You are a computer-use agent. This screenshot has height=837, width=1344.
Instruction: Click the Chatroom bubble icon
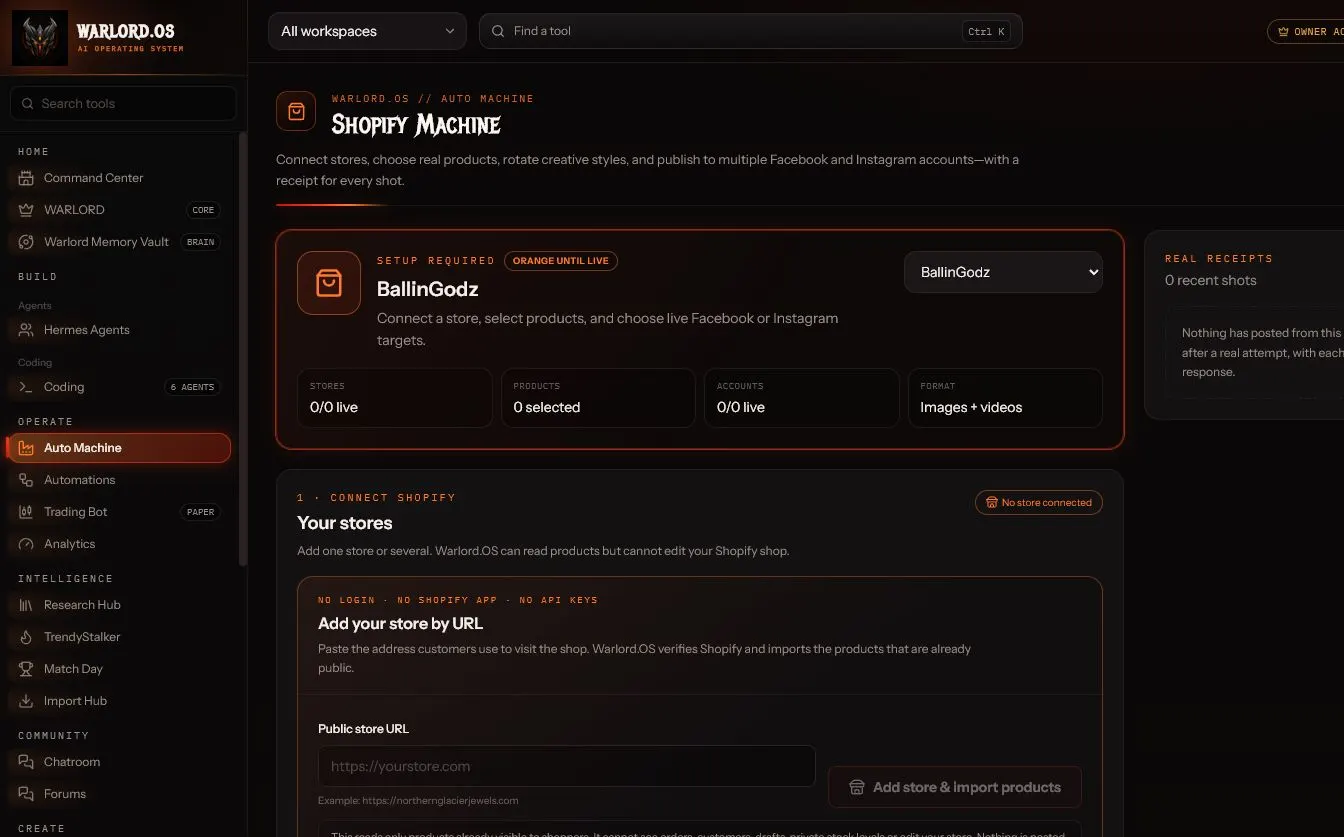(26, 762)
